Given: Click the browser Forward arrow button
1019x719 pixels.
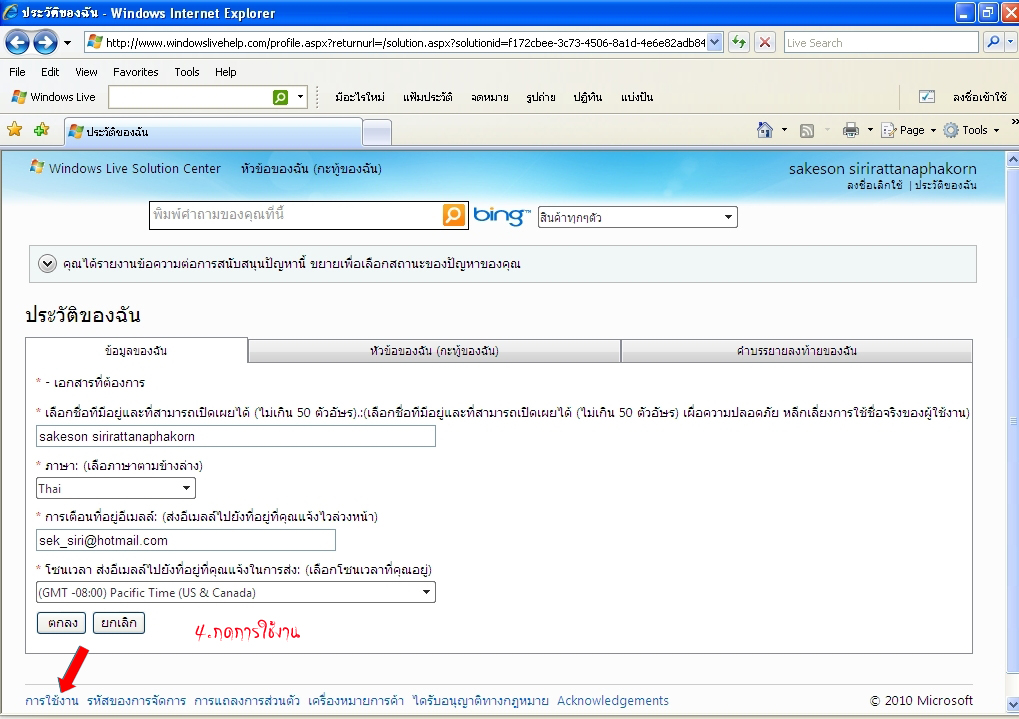Looking at the screenshot, I should [x=45, y=43].
